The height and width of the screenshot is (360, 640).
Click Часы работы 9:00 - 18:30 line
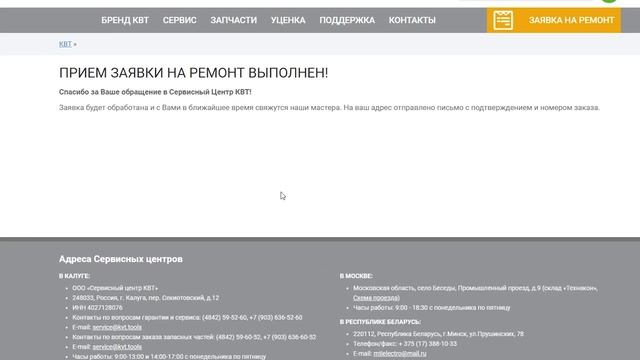point(431,308)
